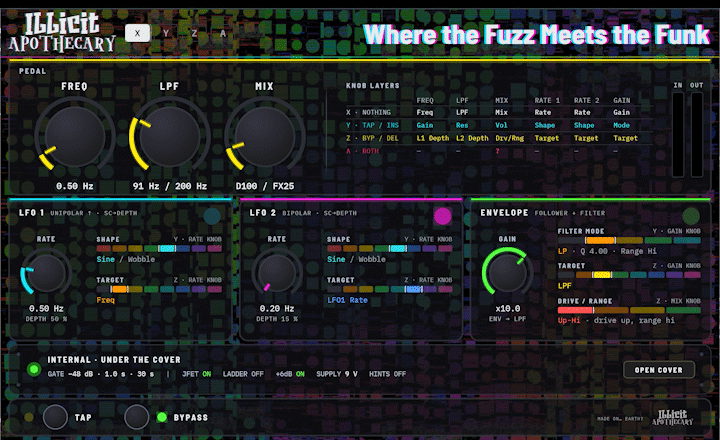
Task: Select the green segment of LFO 1 Target
Action: (151, 289)
